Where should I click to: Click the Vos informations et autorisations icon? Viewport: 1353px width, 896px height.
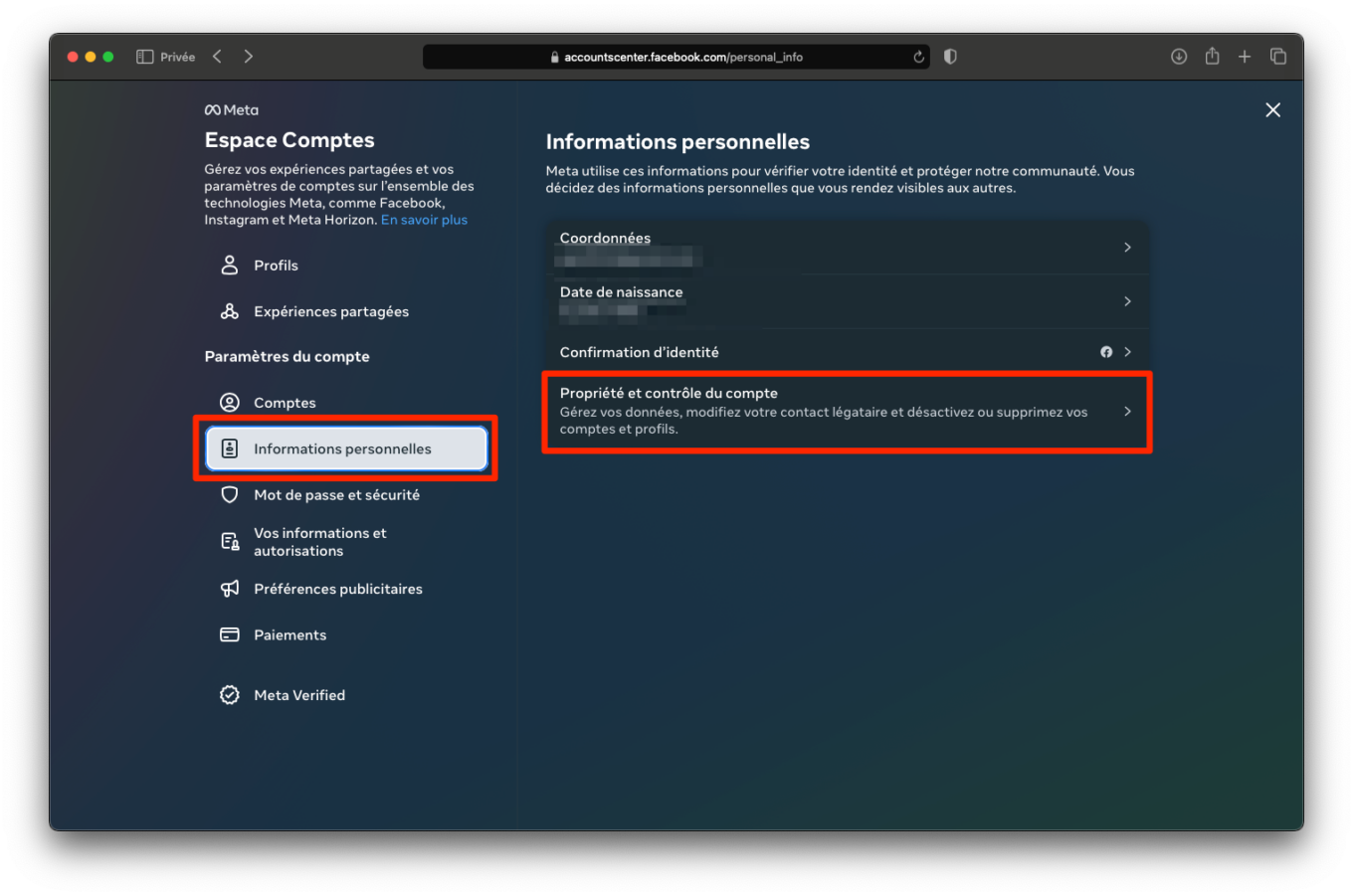coord(230,542)
